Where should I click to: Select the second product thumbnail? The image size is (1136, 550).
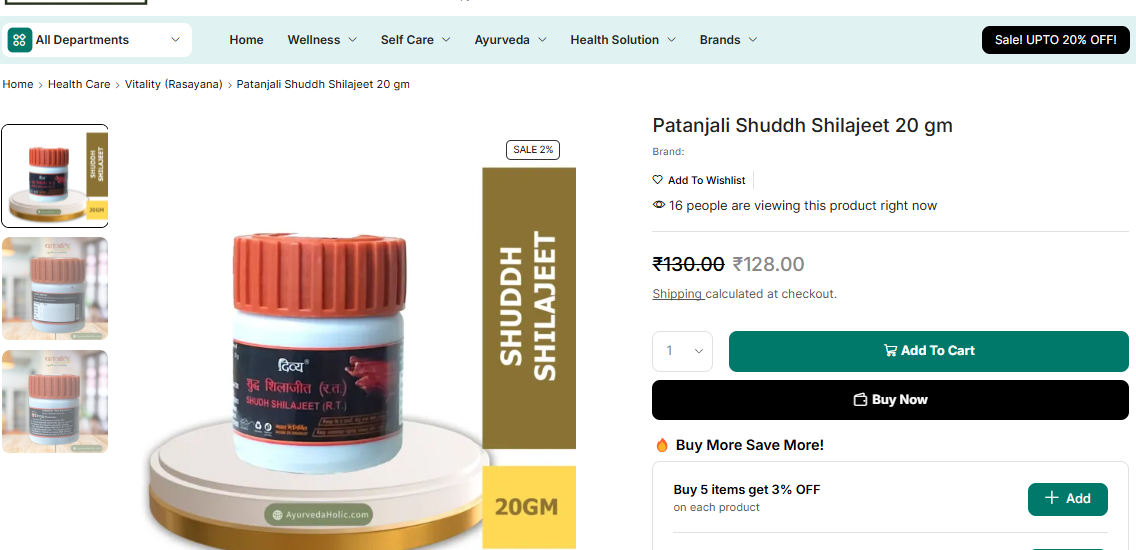[x=55, y=288]
